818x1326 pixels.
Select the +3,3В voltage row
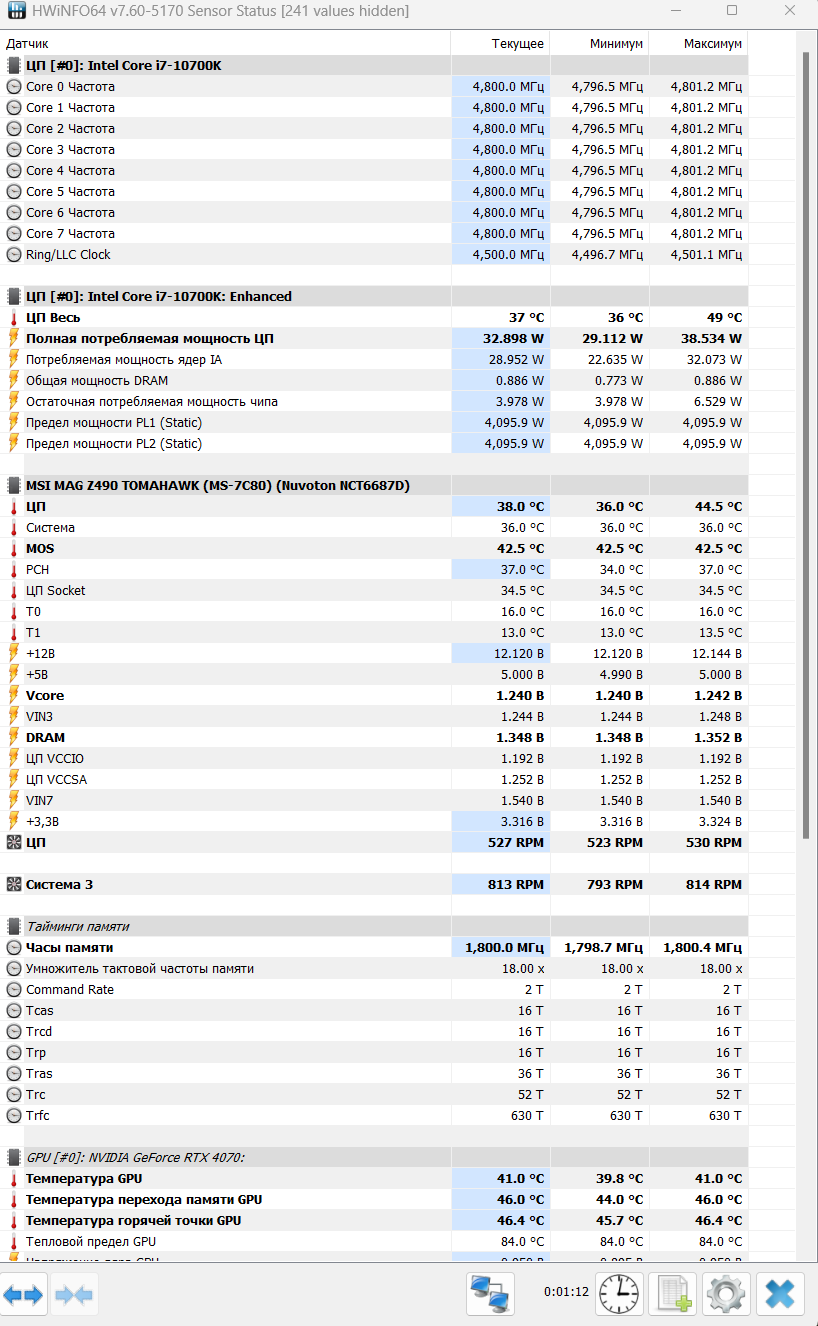[374, 822]
